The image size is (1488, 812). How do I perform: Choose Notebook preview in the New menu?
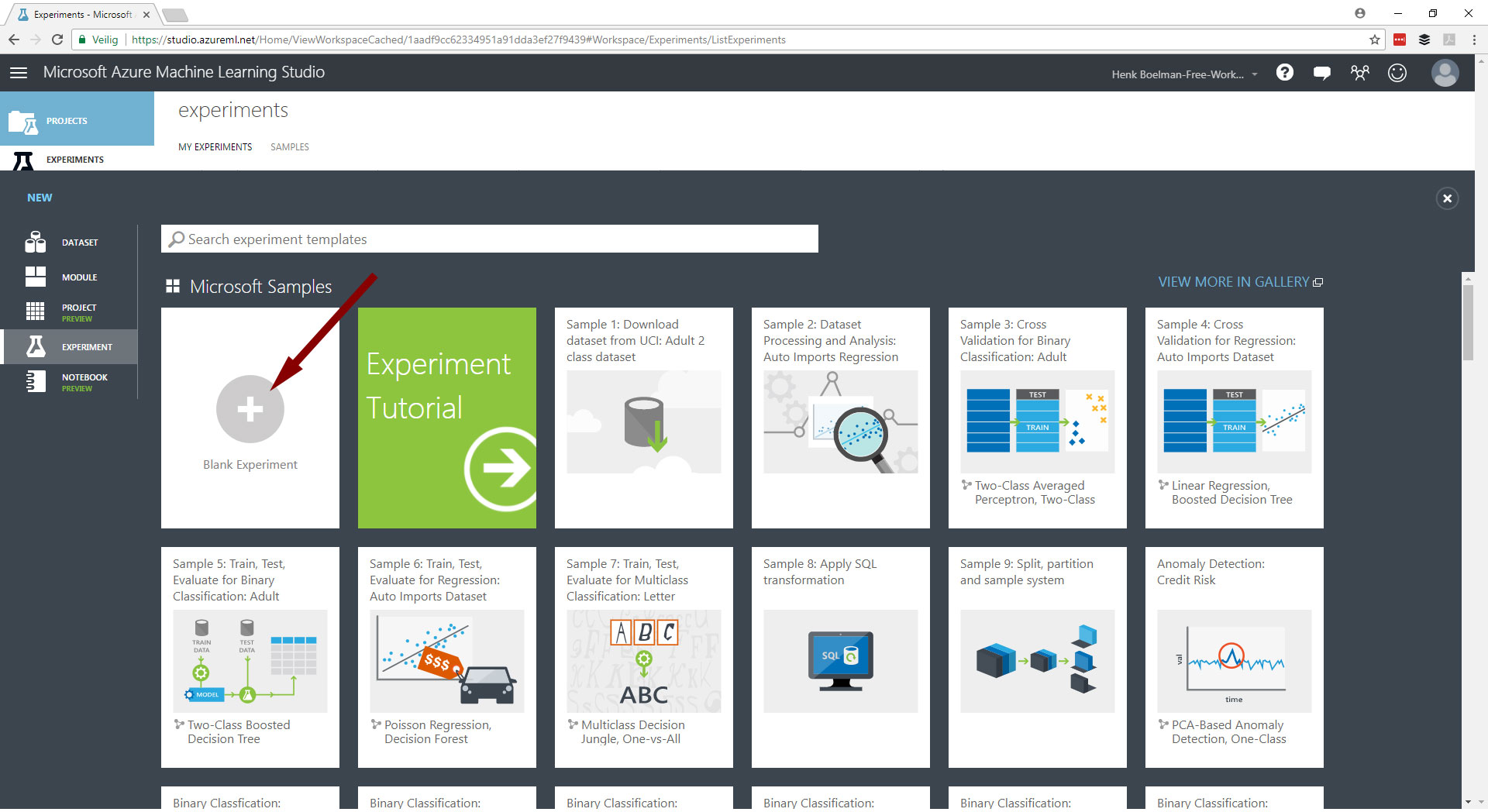(70, 382)
